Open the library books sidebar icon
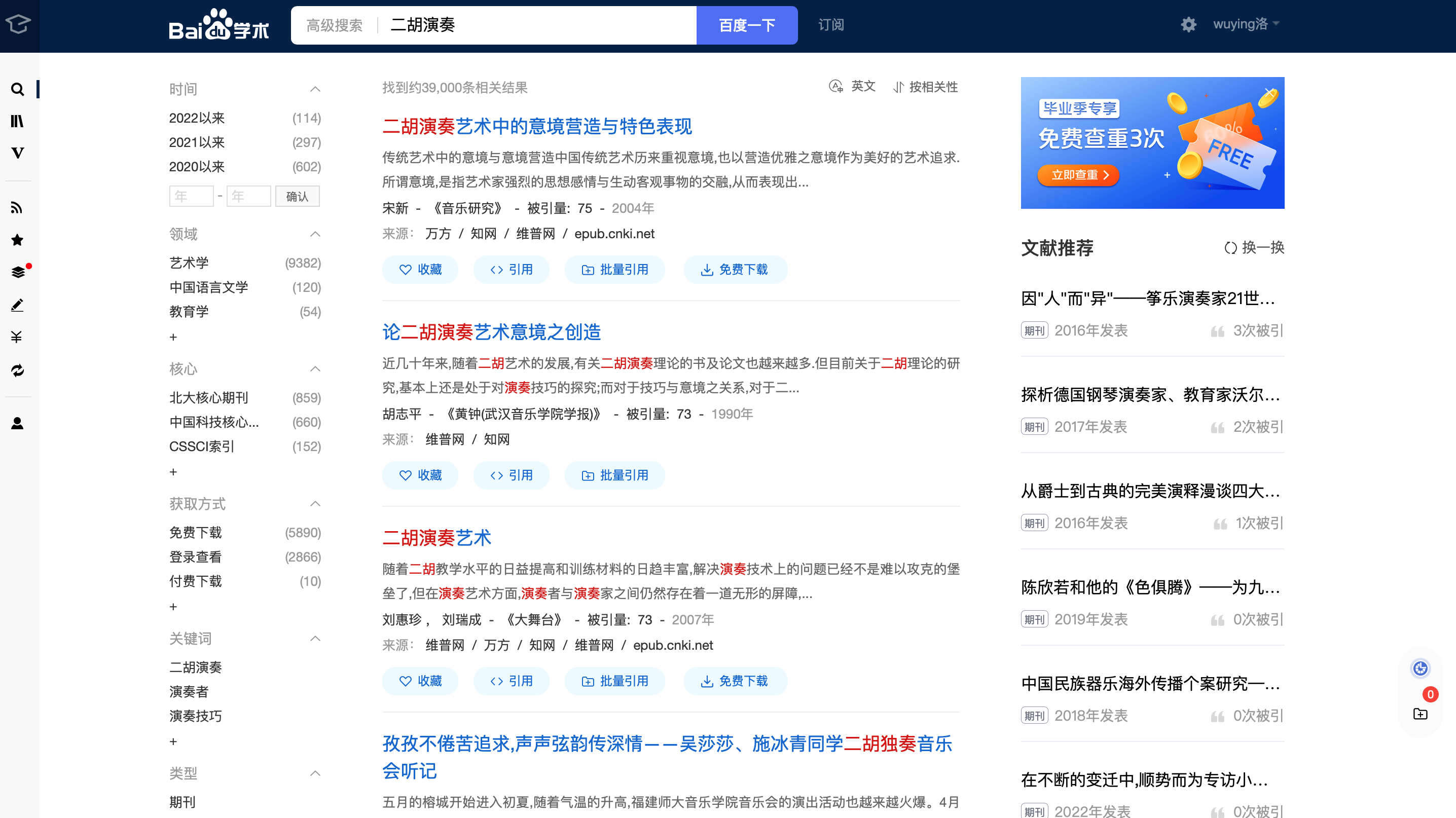 click(x=18, y=121)
